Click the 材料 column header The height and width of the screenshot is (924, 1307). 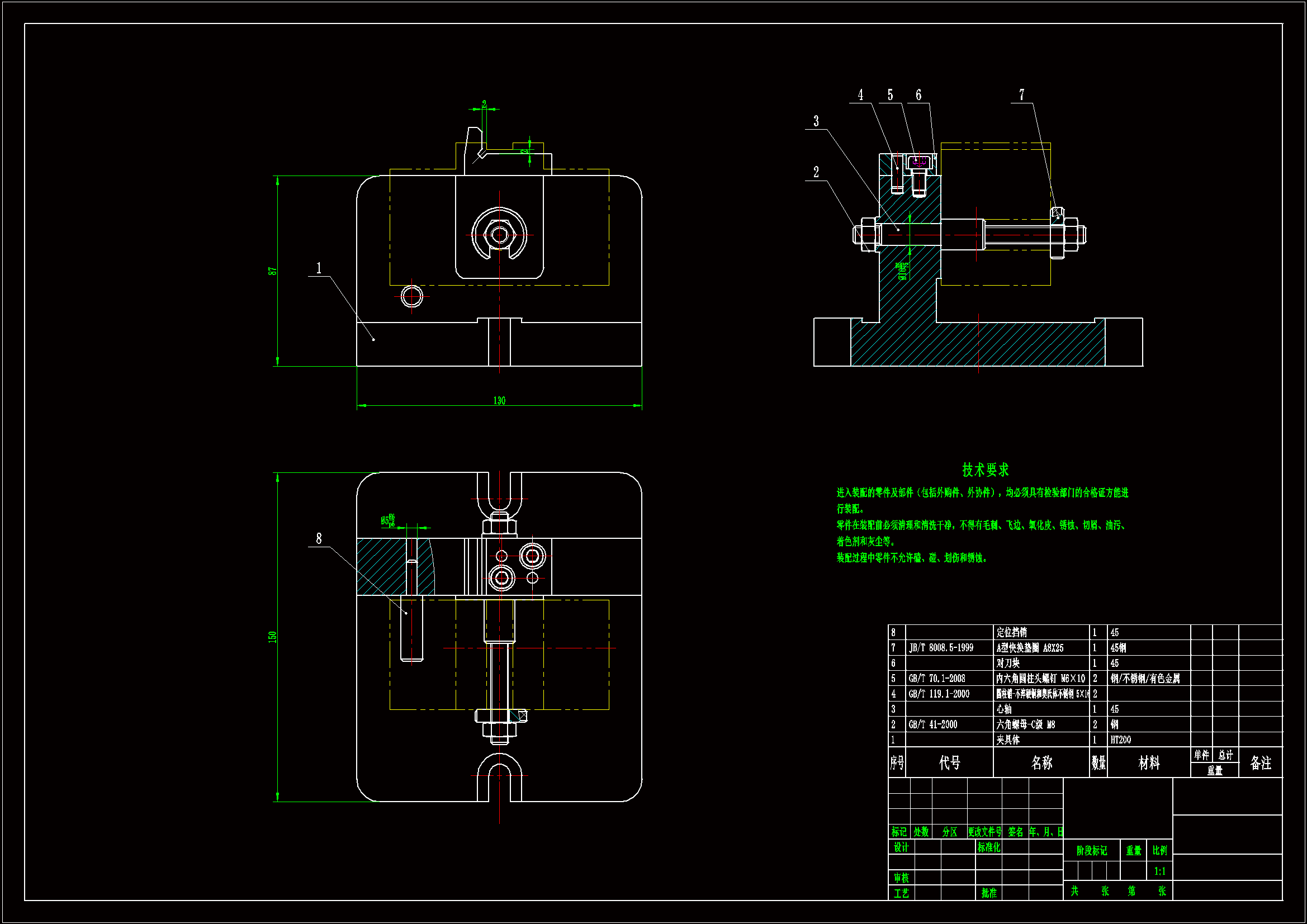coord(1149,763)
